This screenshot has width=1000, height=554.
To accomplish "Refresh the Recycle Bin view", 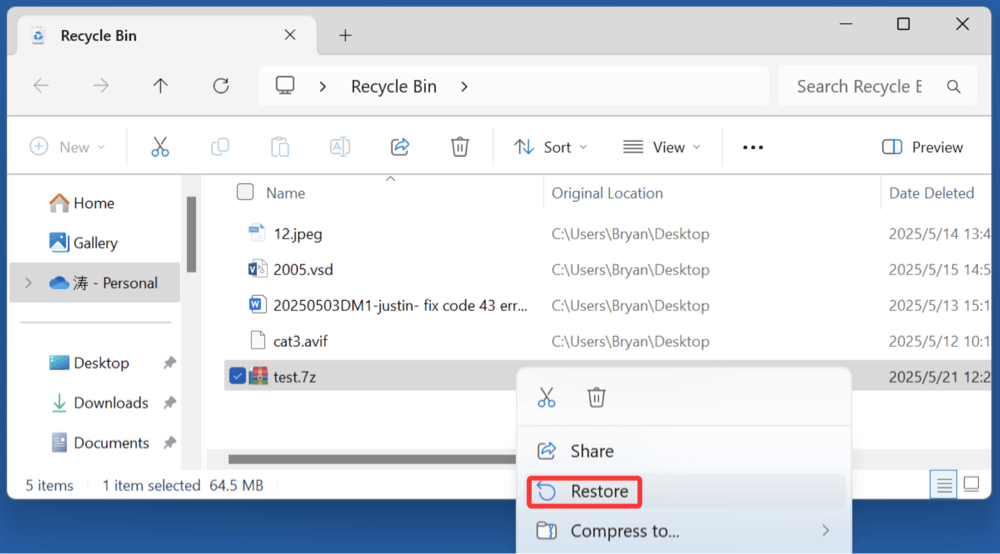I will (221, 85).
